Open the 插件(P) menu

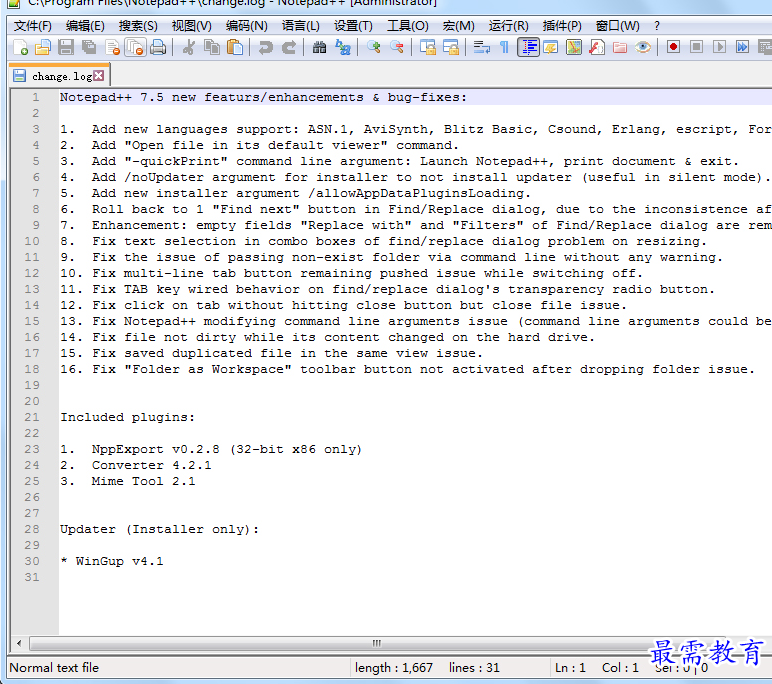tap(562, 26)
